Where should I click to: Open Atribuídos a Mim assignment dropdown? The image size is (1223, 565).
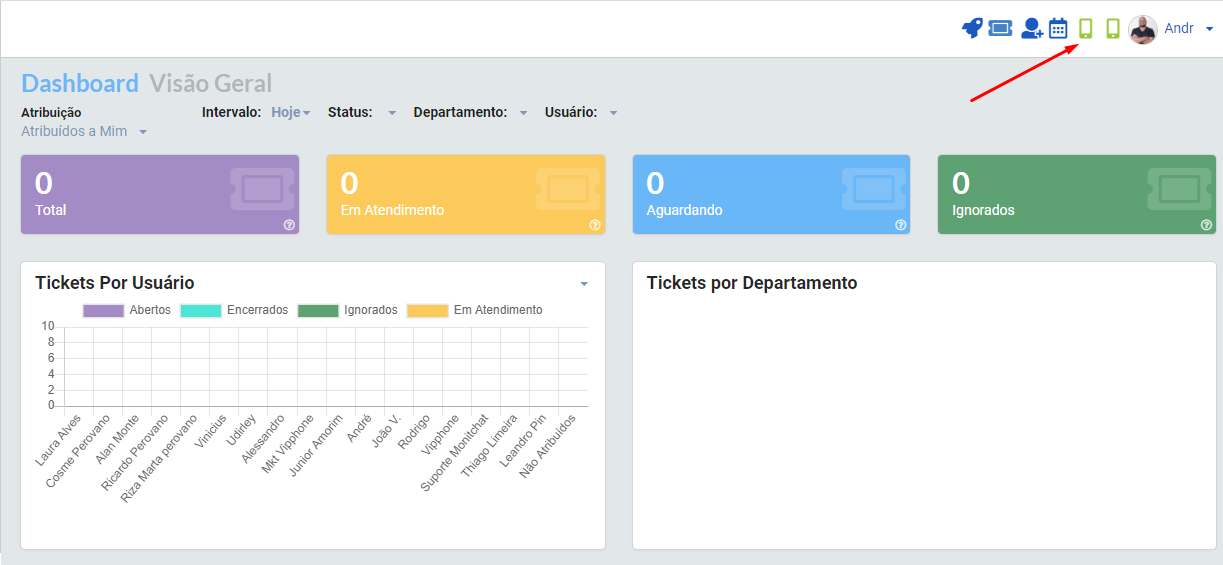(x=84, y=131)
